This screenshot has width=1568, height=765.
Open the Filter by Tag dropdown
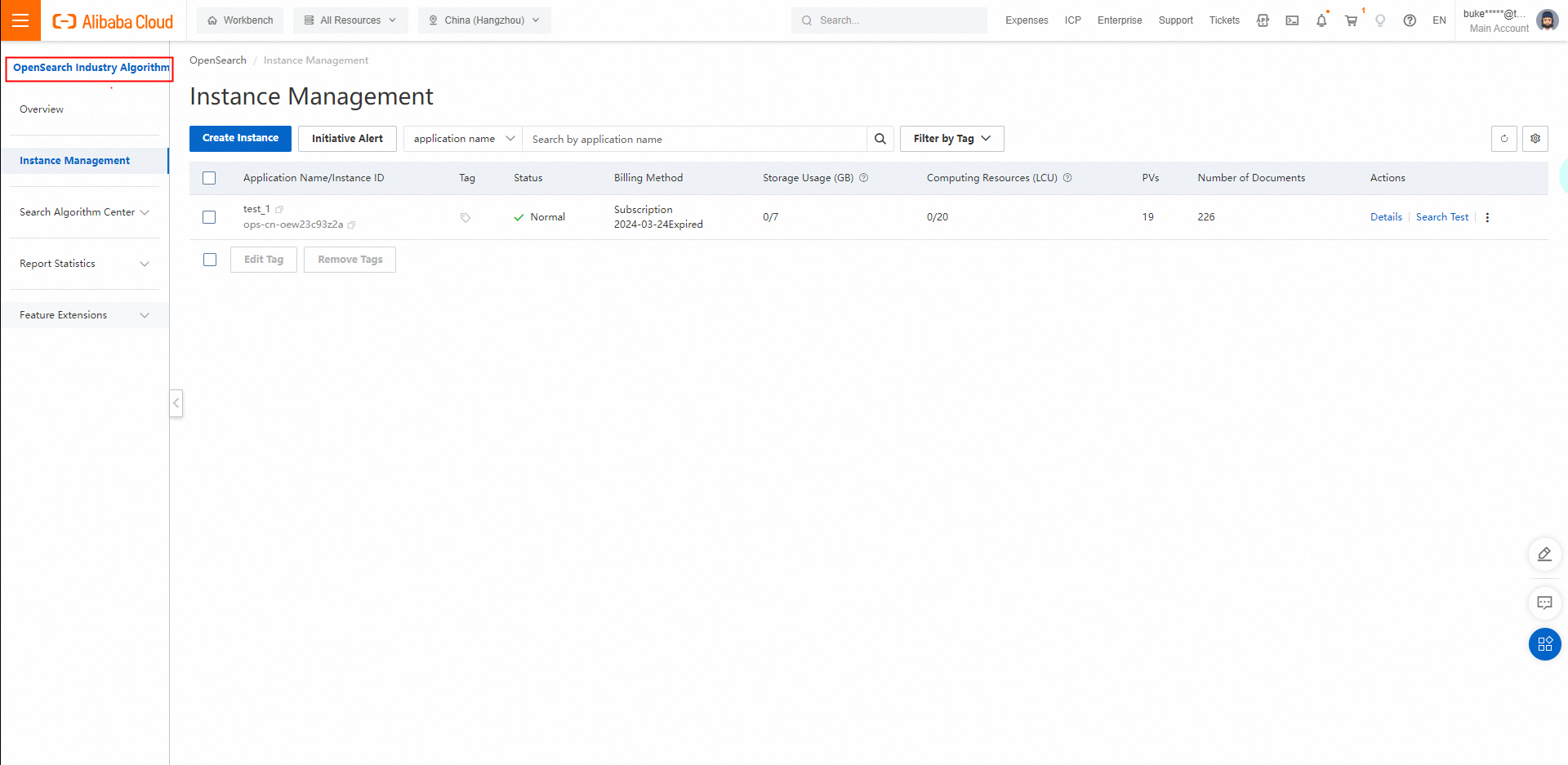pyautogui.click(x=952, y=139)
